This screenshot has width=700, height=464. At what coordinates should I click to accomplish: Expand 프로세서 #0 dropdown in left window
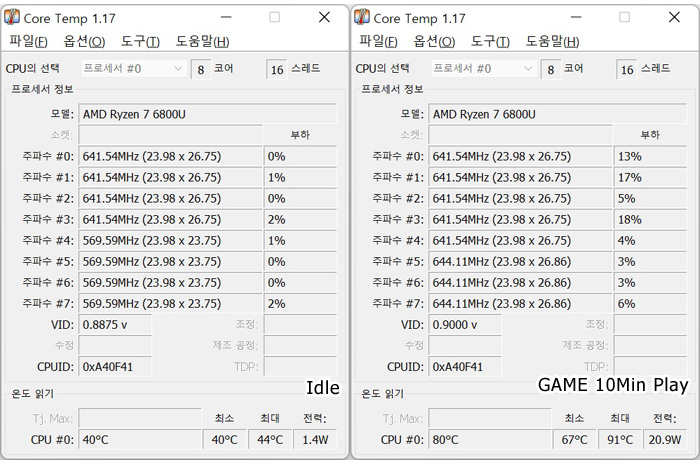[x=134, y=68]
